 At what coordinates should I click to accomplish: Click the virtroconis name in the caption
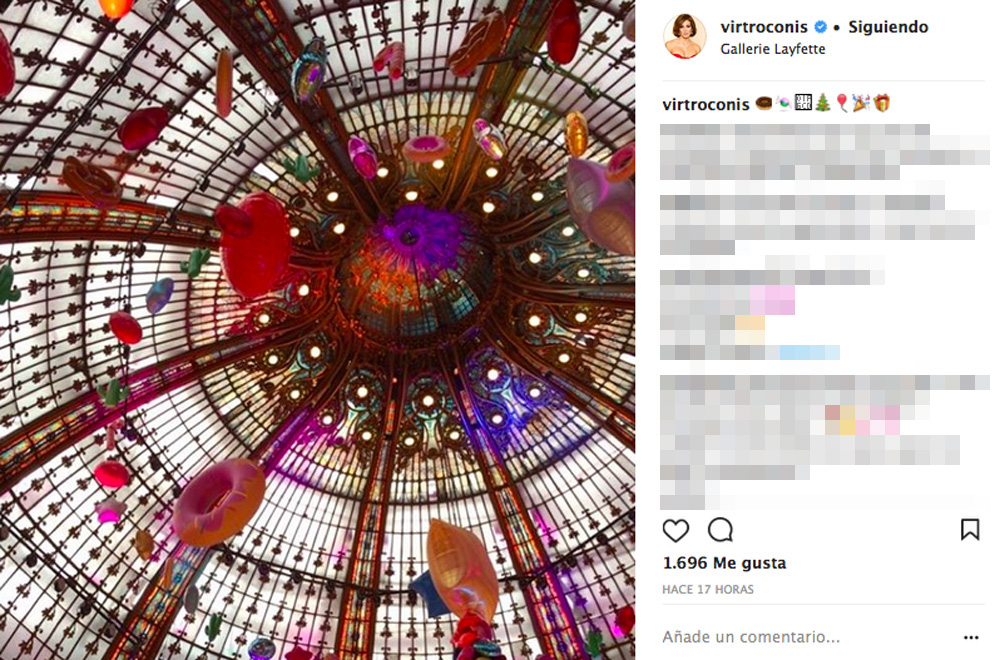point(705,104)
